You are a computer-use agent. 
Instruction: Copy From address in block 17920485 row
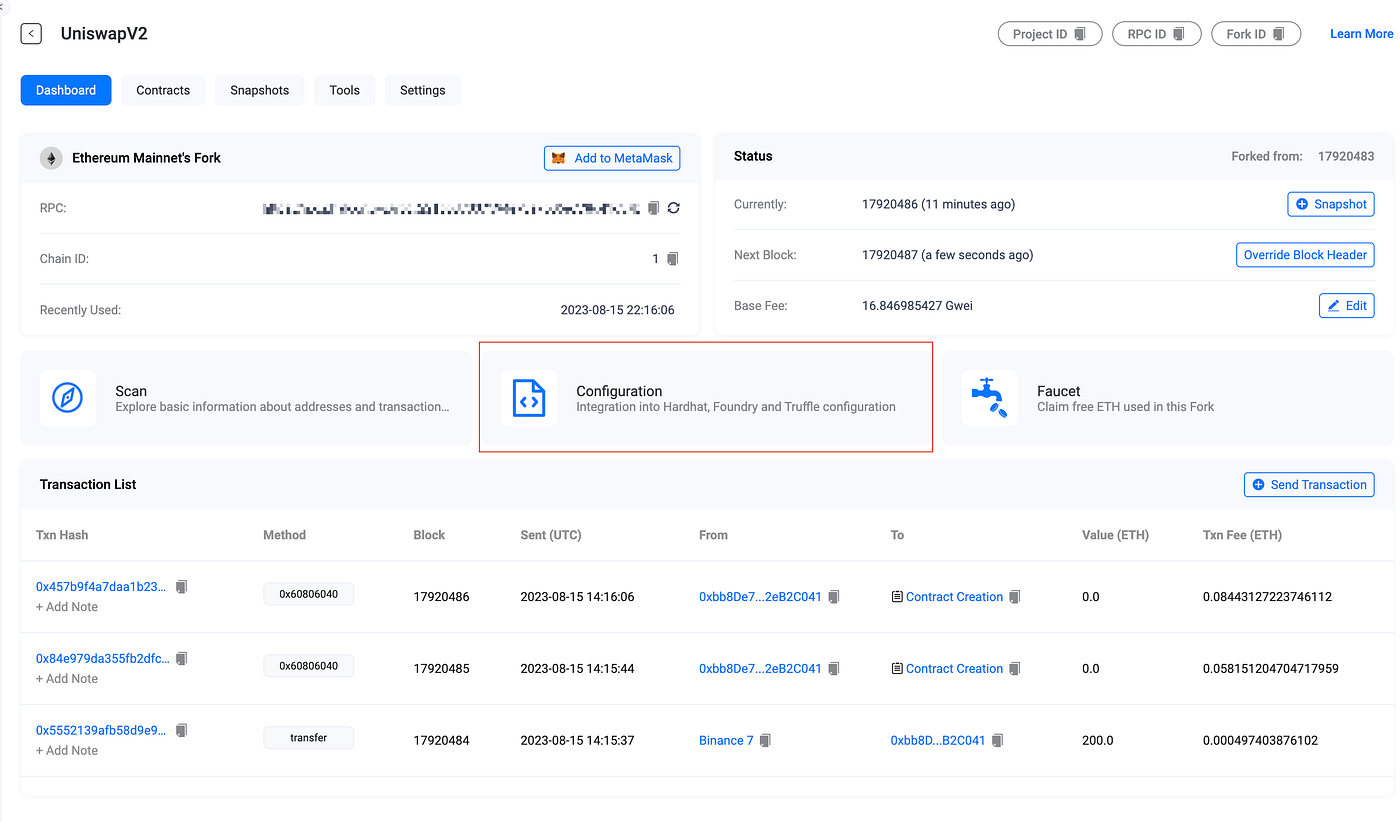click(834, 669)
